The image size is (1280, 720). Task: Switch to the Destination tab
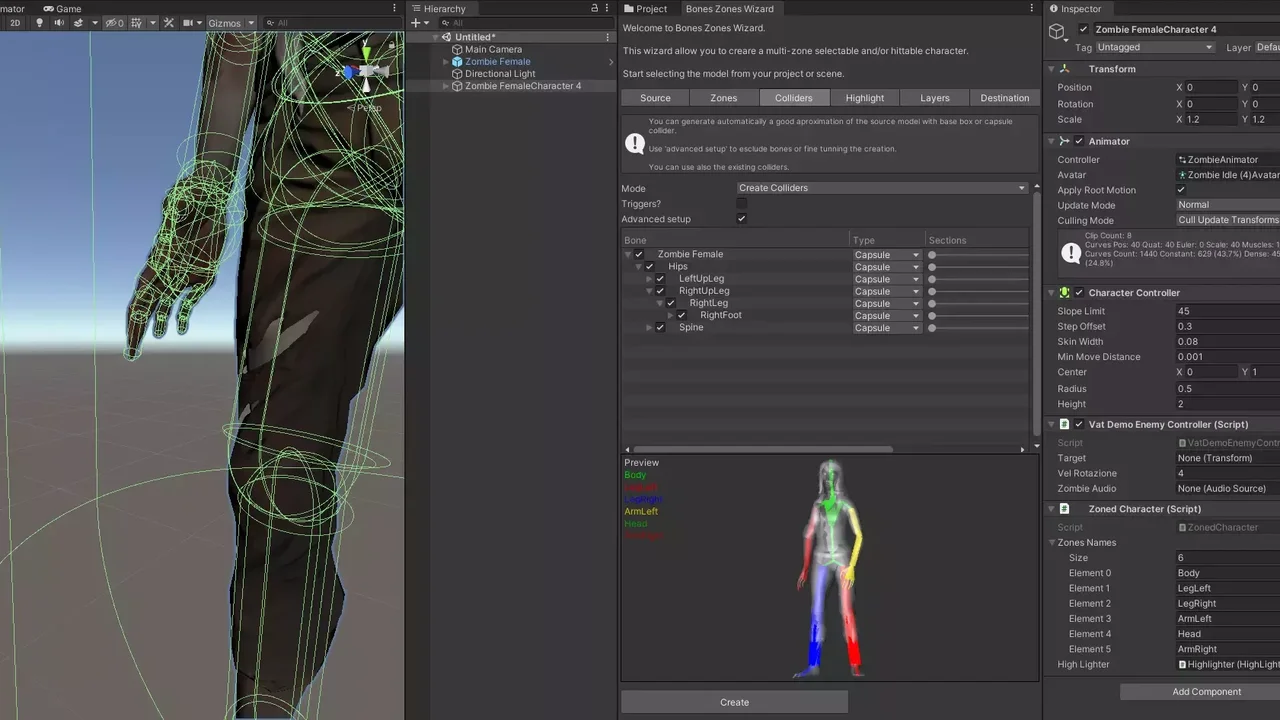click(1005, 98)
